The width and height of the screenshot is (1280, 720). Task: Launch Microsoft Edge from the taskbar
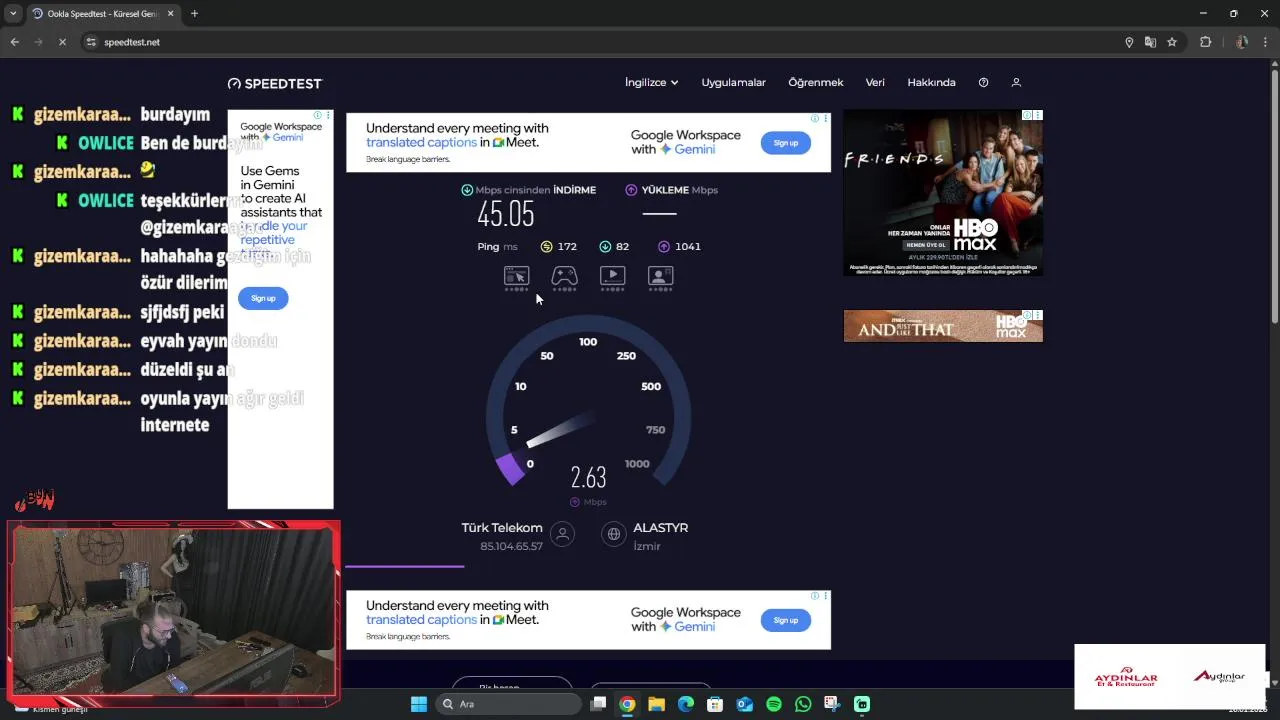tap(685, 704)
